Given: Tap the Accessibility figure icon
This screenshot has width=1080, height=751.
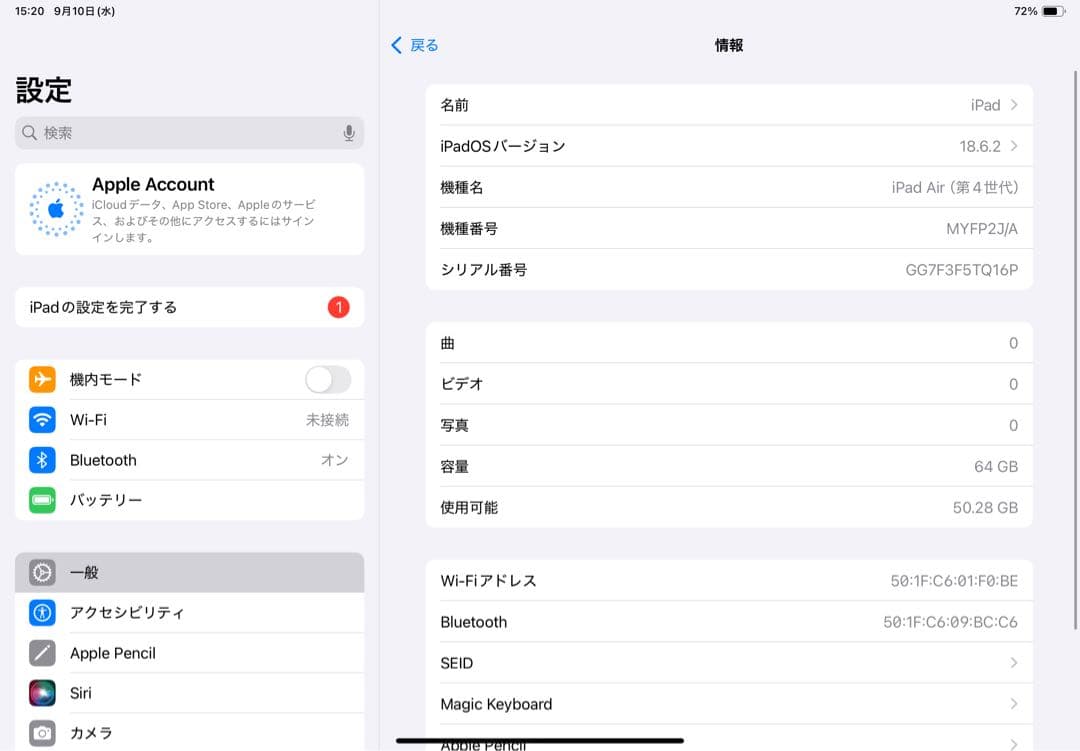Looking at the screenshot, I should tap(41, 613).
